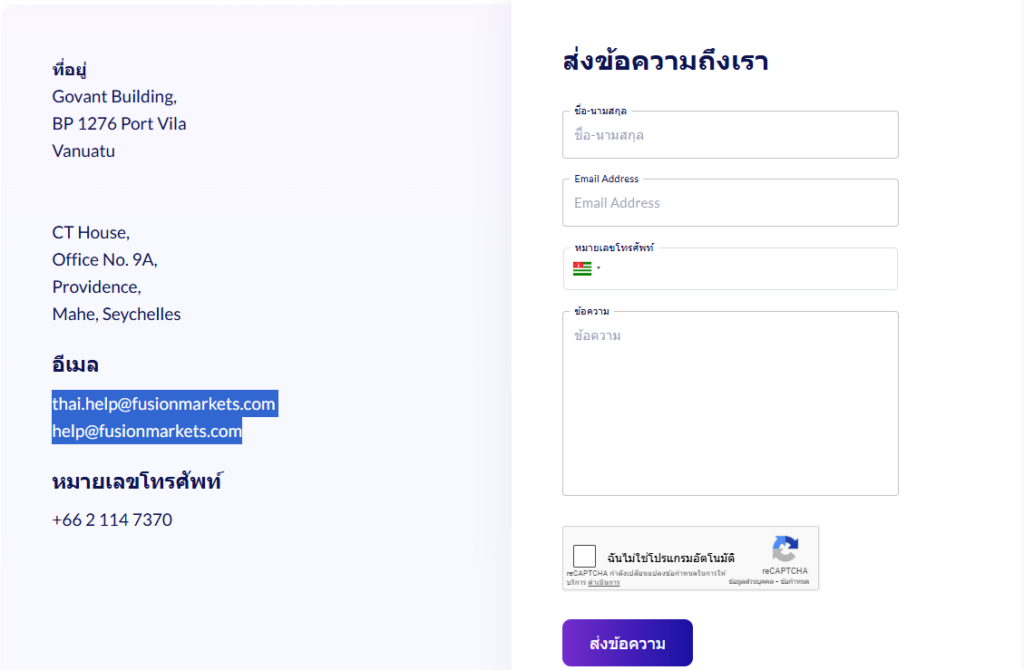Image resolution: width=1024 pixels, height=670 pixels.
Task: Click the reCAPTCHA logo icon
Action: (x=785, y=549)
